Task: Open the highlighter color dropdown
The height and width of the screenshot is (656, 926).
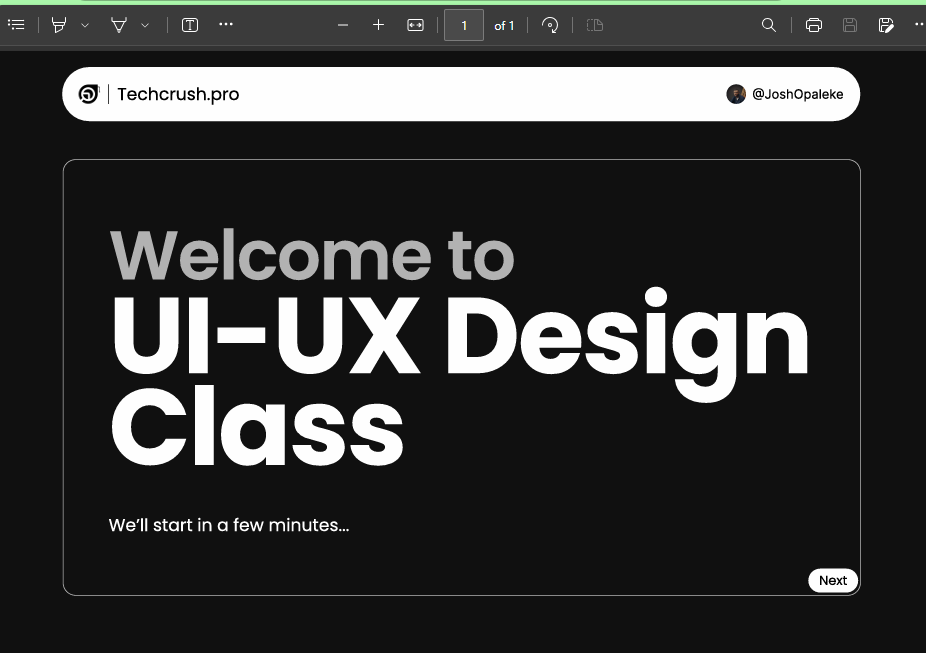Action: pos(85,25)
